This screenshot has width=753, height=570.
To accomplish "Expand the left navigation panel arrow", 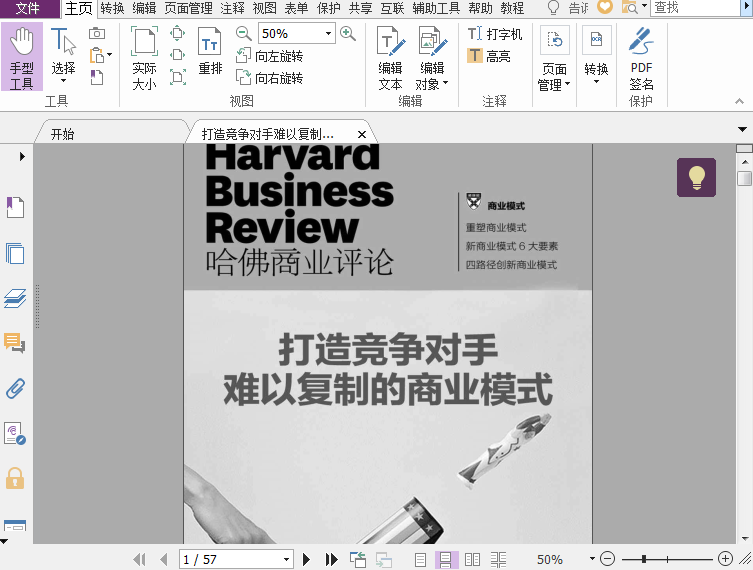I will (x=22, y=157).
